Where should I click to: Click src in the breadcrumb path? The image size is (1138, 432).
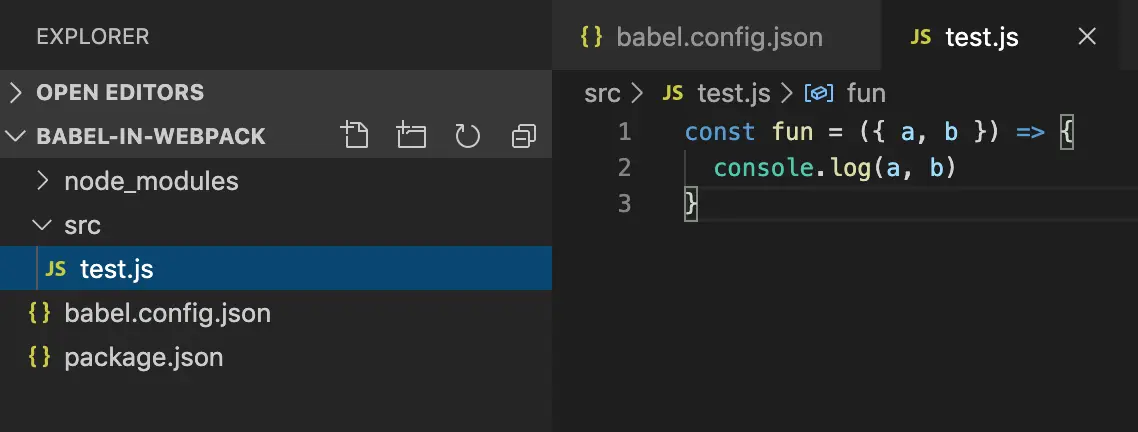pos(602,94)
